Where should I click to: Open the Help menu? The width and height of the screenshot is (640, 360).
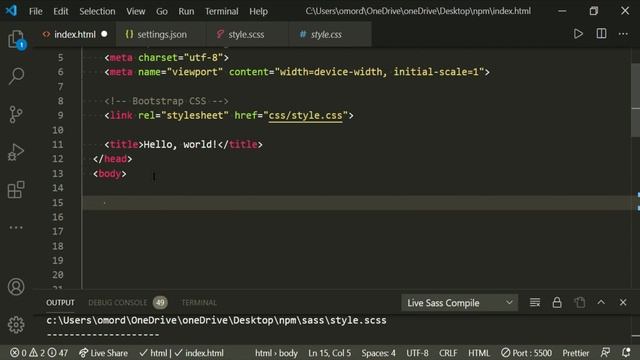coord(258,11)
